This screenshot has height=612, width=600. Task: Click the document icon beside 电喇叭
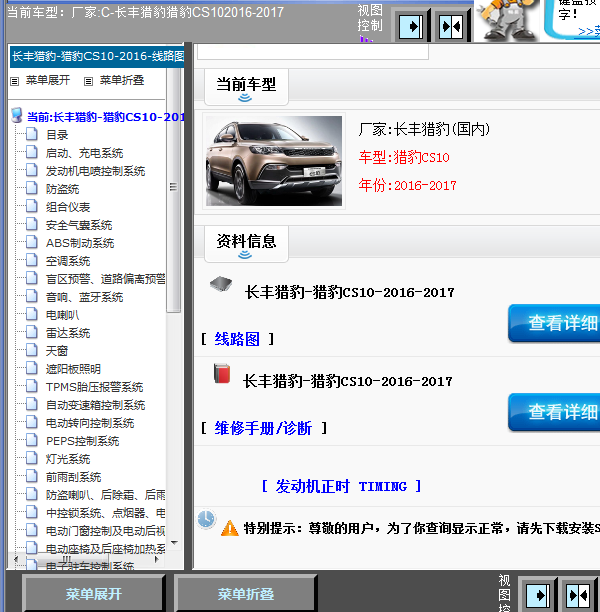(x=32, y=314)
